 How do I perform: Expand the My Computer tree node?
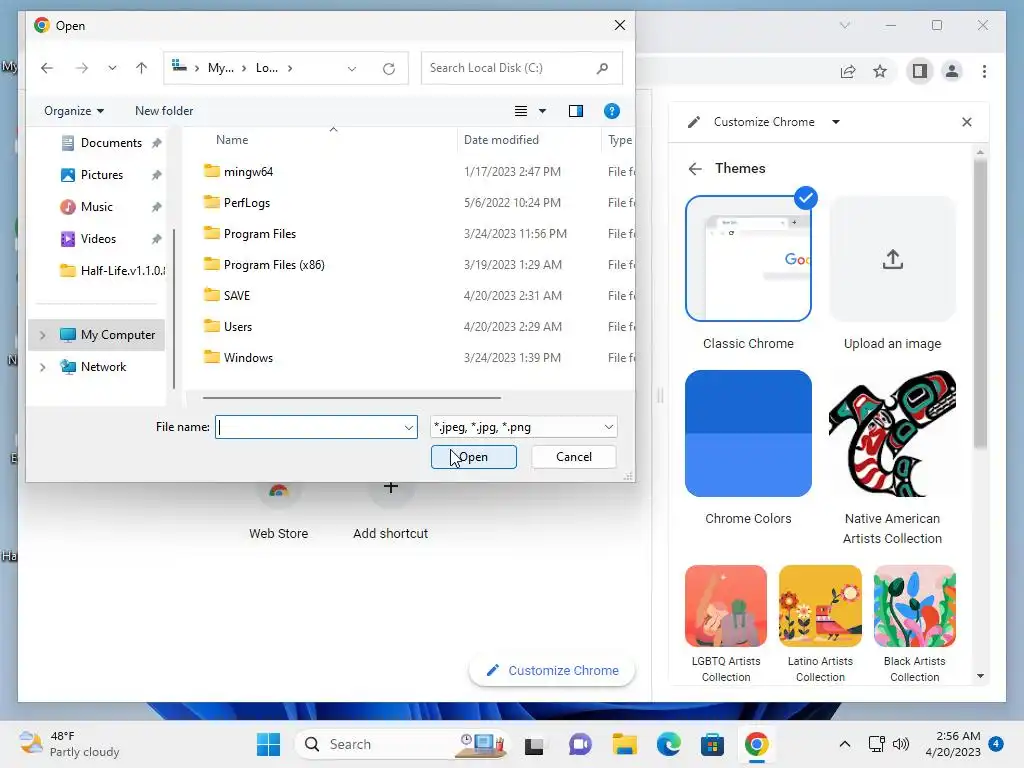tap(42, 335)
